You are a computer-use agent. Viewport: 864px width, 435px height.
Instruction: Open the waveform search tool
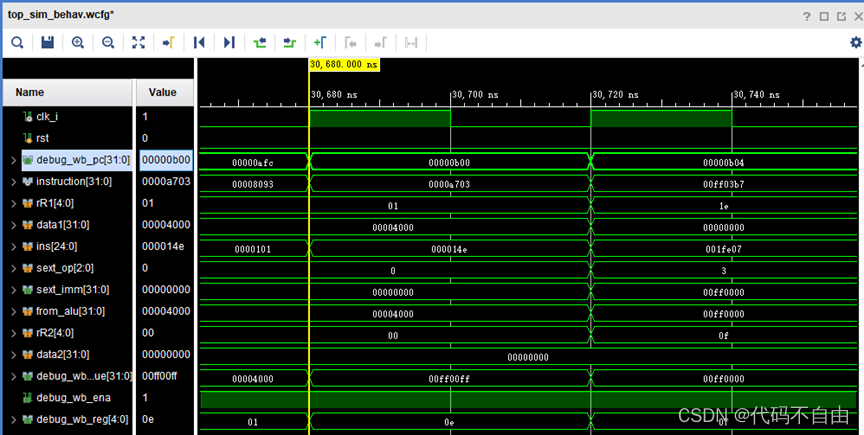tap(17, 42)
